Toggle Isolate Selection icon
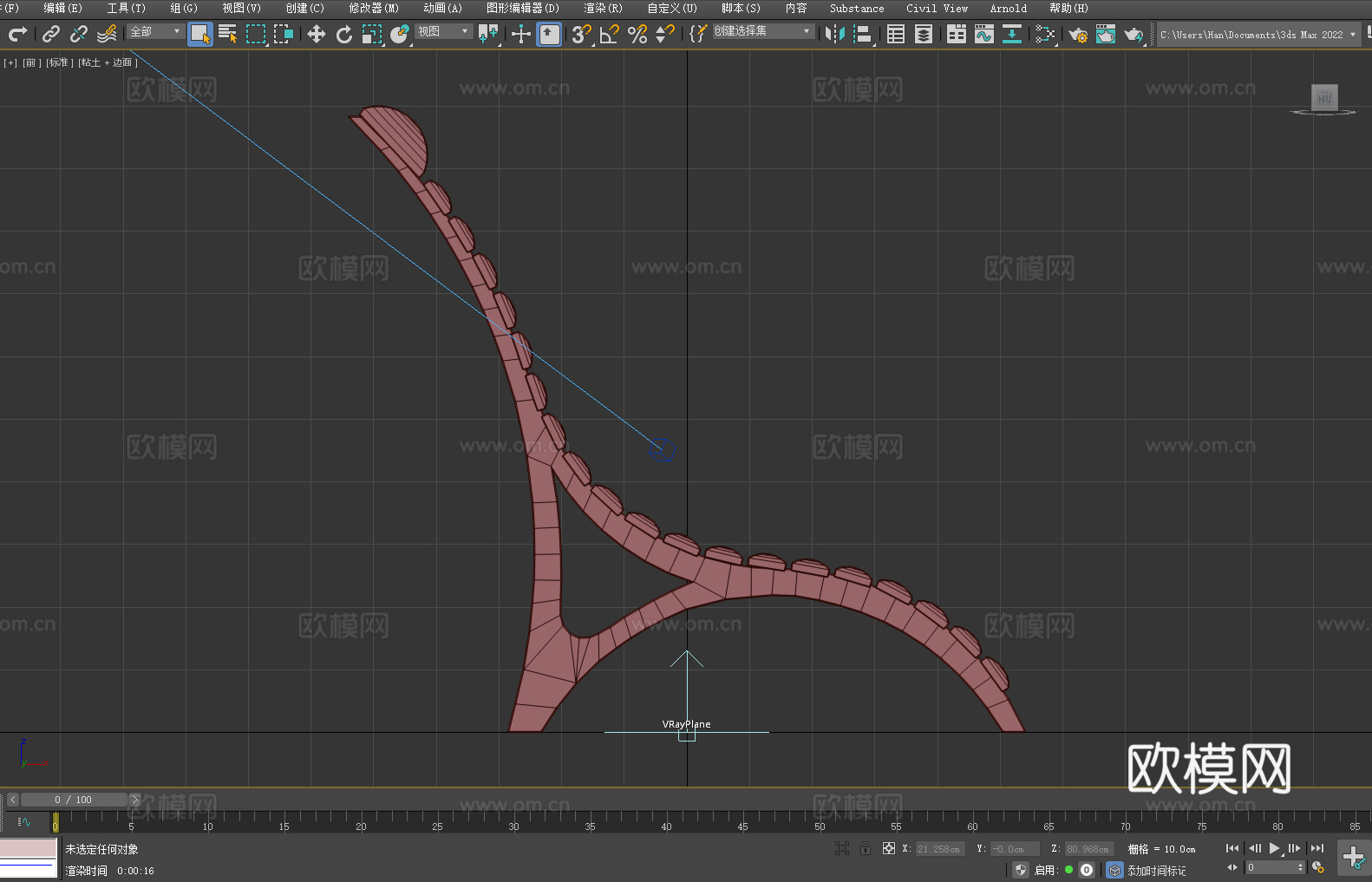This screenshot has width=1372, height=882. click(842, 849)
